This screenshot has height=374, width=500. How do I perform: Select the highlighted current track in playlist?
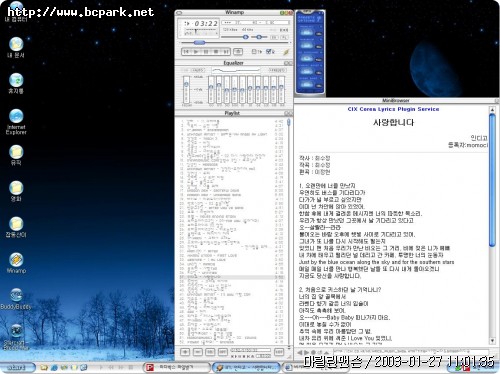click(232, 277)
